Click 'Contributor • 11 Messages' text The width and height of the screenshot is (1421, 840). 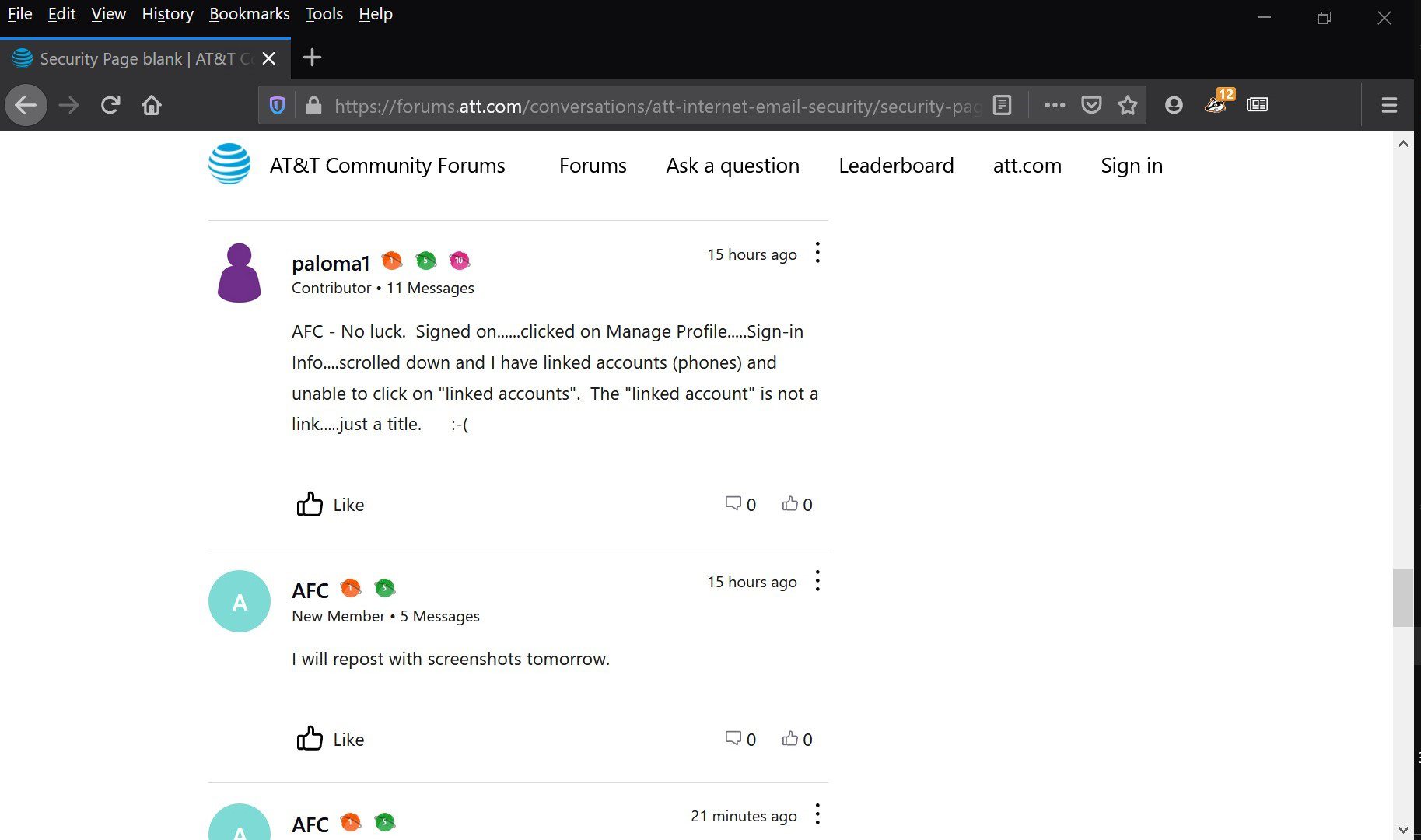(383, 288)
